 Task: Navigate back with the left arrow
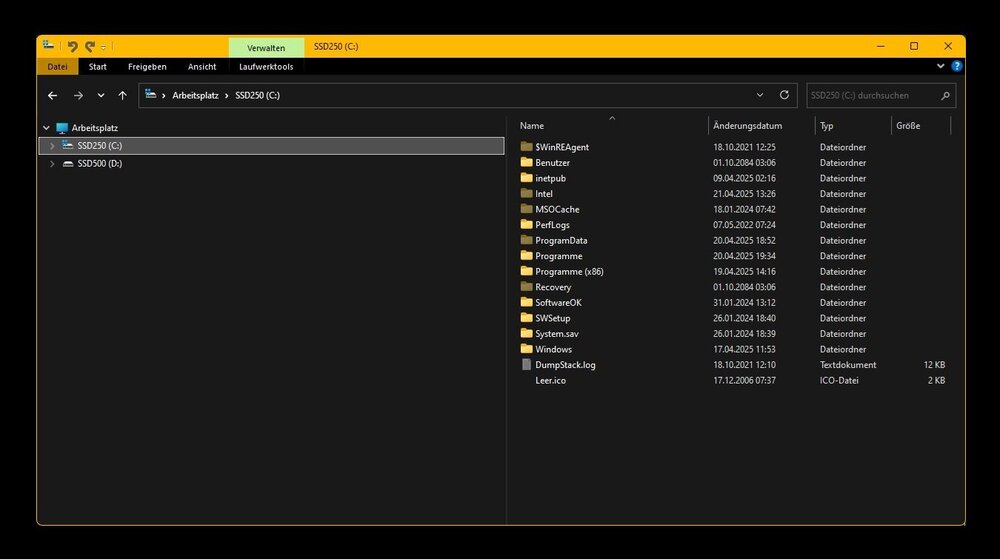(53, 96)
